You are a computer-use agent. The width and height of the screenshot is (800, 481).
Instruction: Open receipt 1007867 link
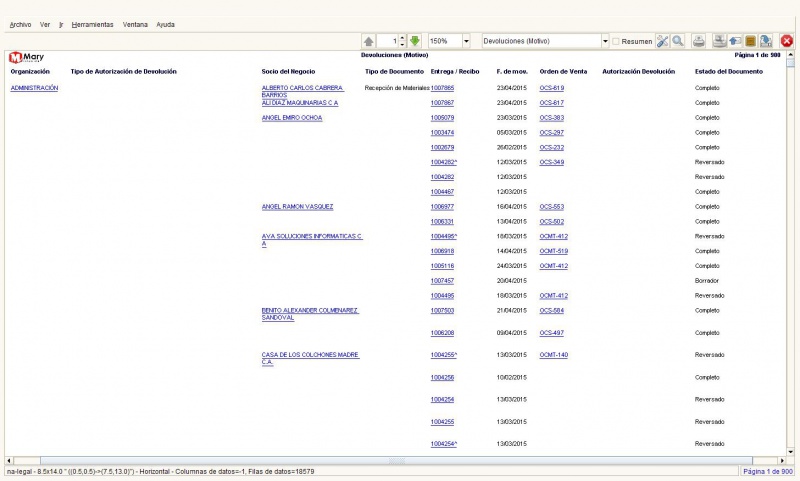442,103
